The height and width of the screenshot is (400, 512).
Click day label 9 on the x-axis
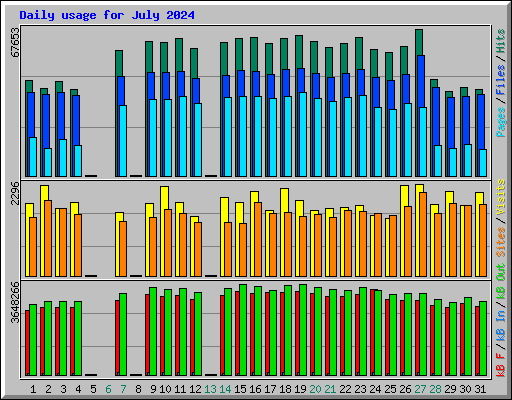click(x=153, y=389)
